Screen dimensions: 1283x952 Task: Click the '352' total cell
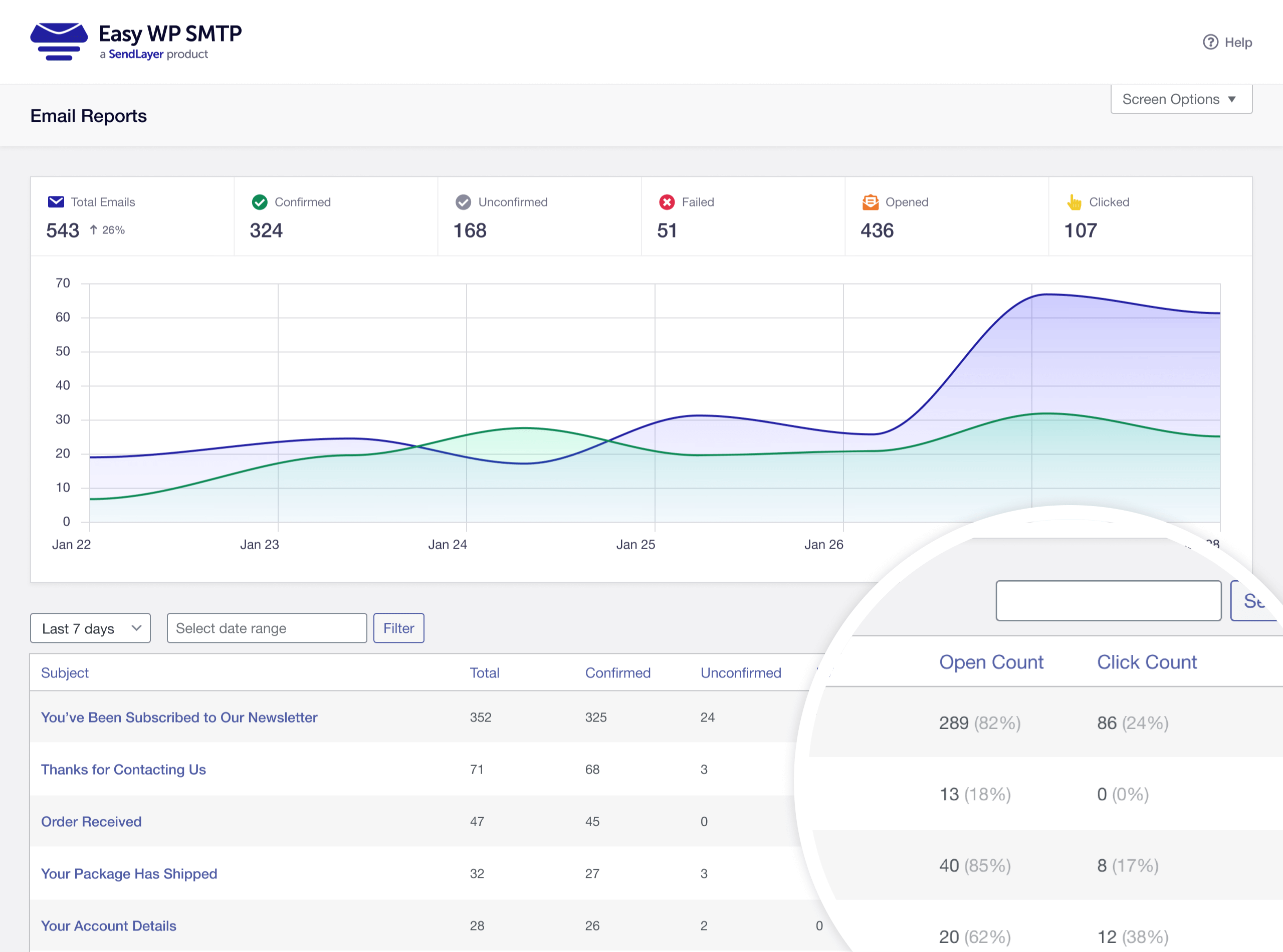coord(481,718)
